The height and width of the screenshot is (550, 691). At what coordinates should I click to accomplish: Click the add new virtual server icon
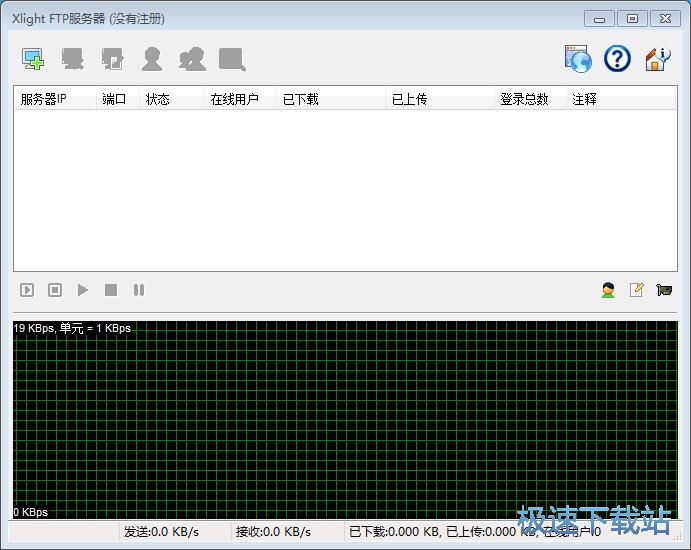click(33, 59)
